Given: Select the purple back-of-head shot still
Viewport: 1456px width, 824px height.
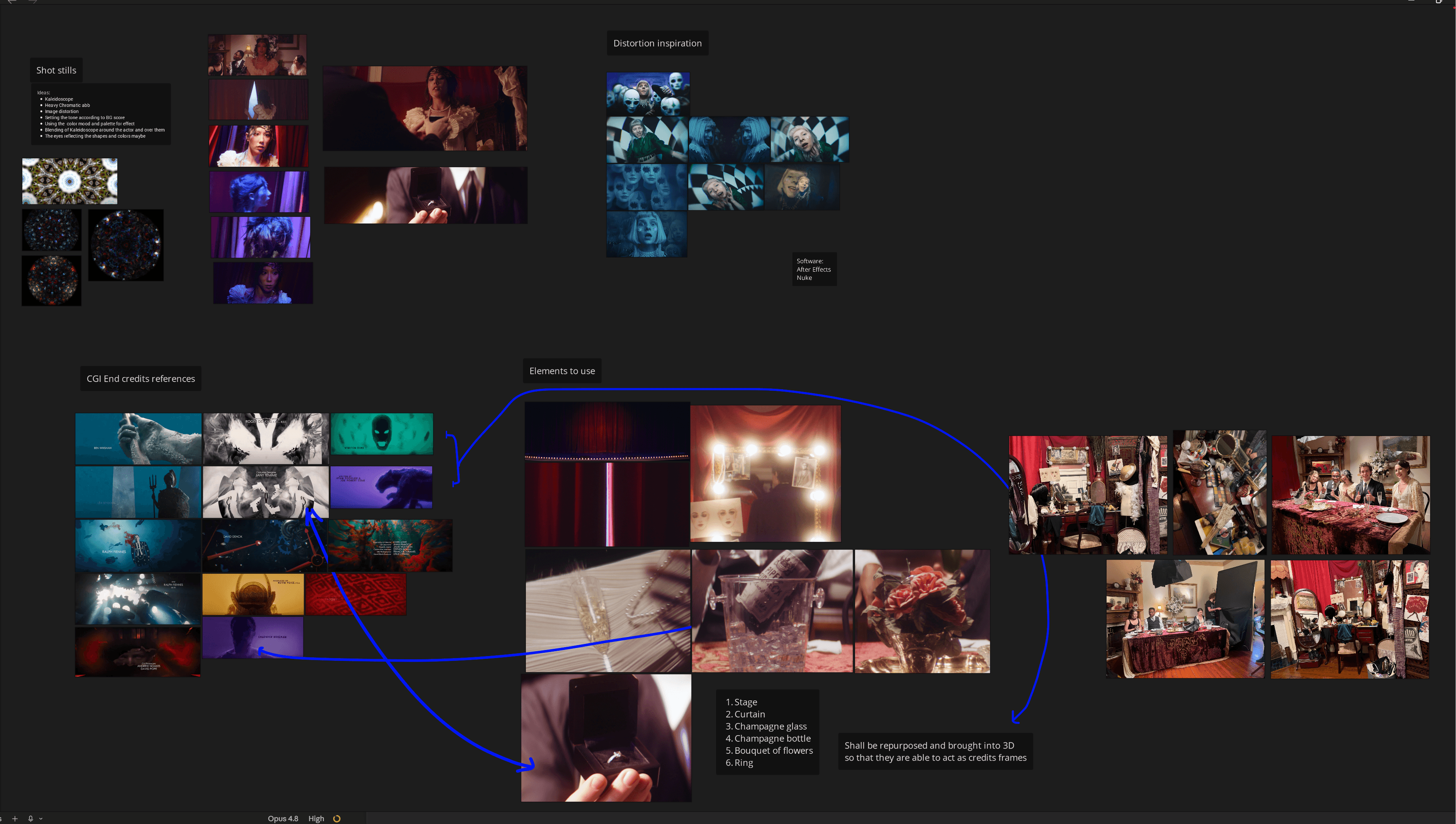Looking at the screenshot, I should point(261,237).
